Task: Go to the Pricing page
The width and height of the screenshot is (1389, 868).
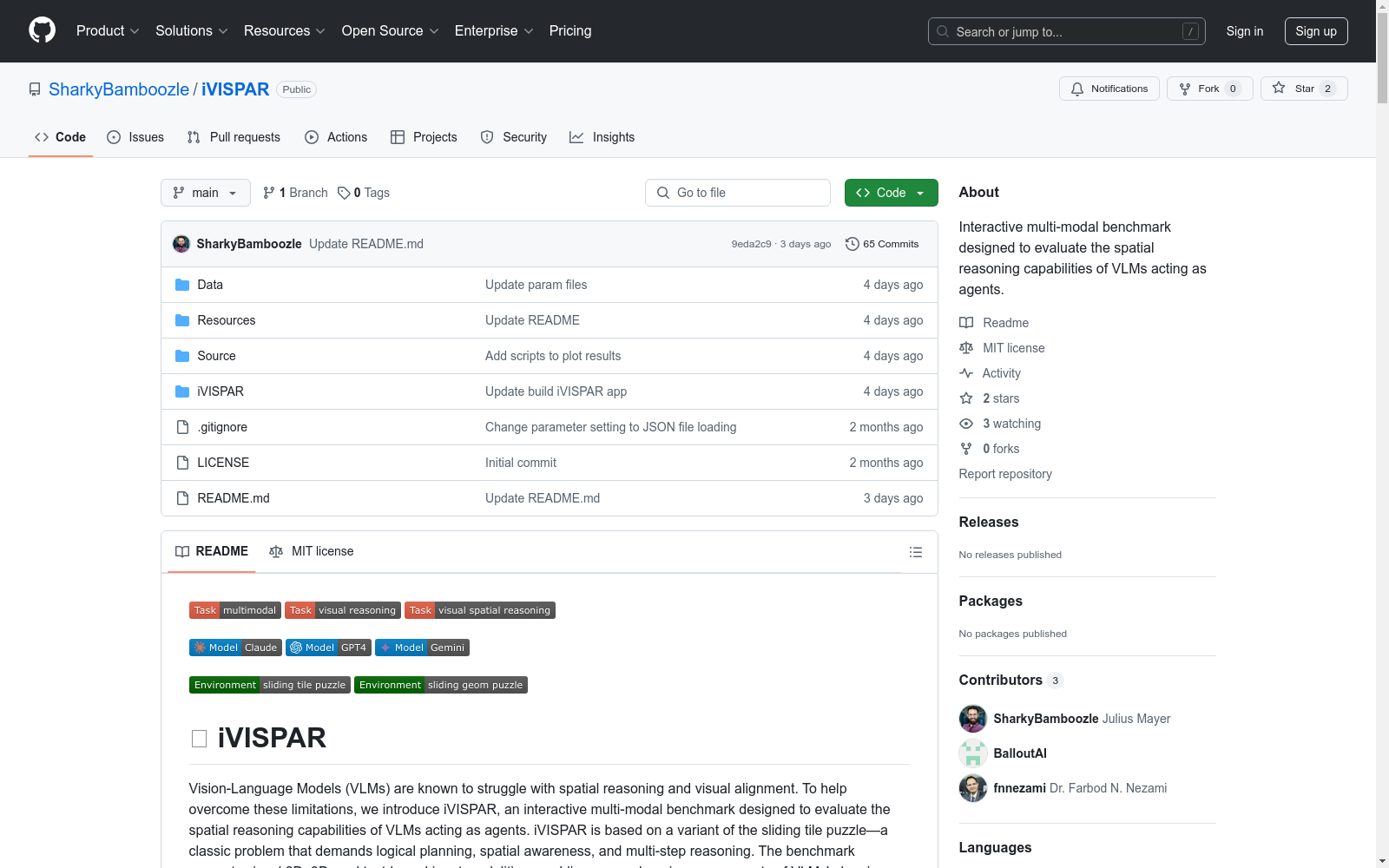Action: pyautogui.click(x=570, y=30)
